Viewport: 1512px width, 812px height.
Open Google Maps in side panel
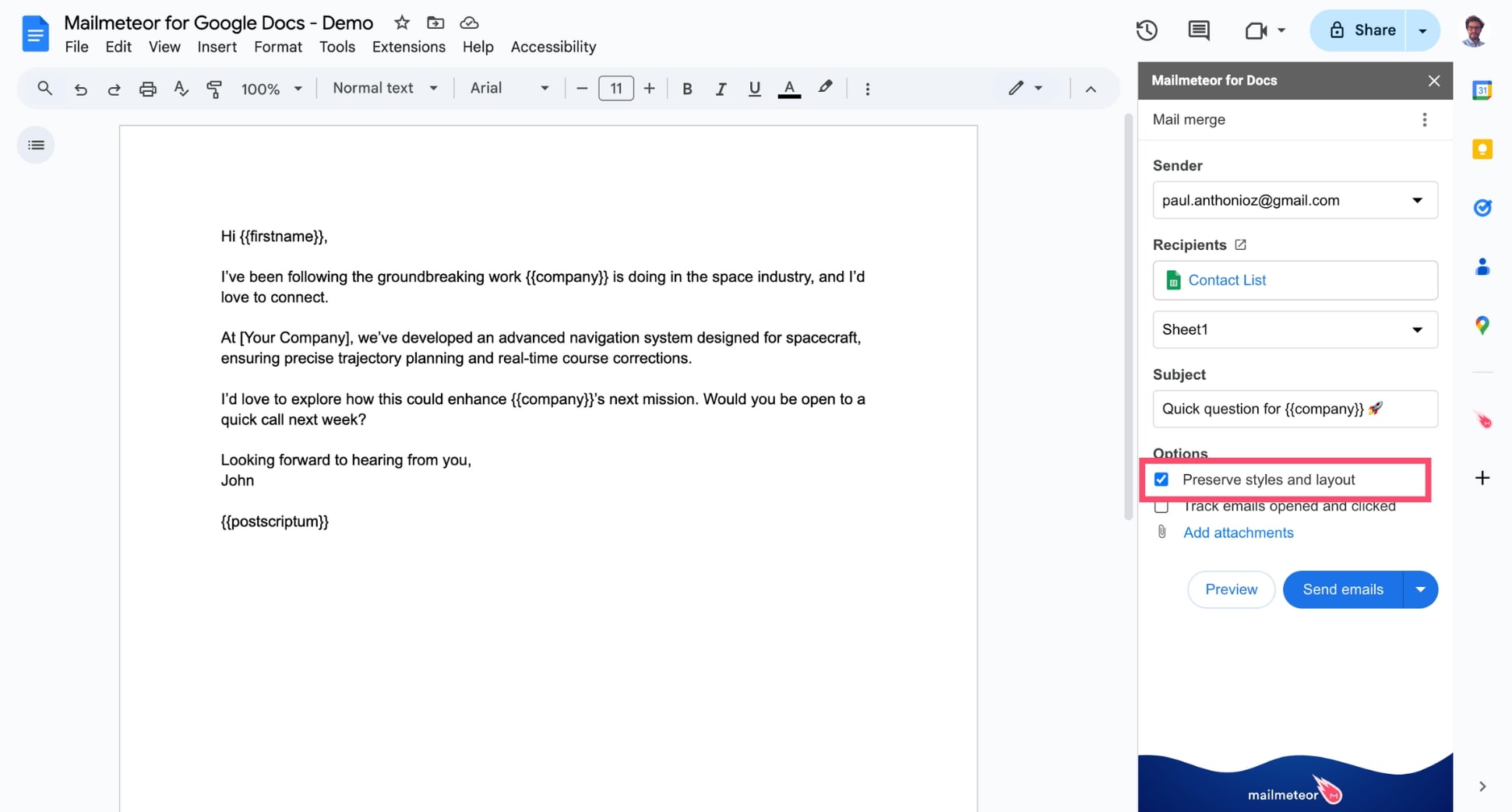coord(1482,325)
